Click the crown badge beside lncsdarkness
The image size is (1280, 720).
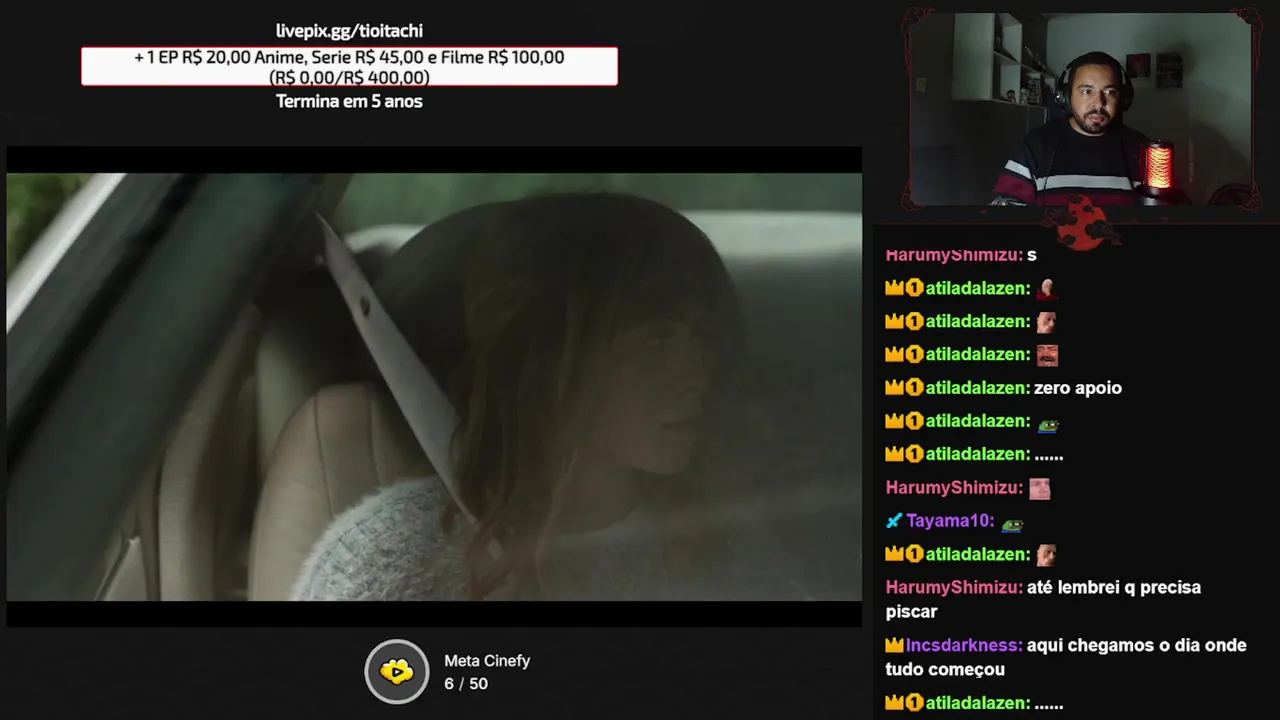(894, 646)
